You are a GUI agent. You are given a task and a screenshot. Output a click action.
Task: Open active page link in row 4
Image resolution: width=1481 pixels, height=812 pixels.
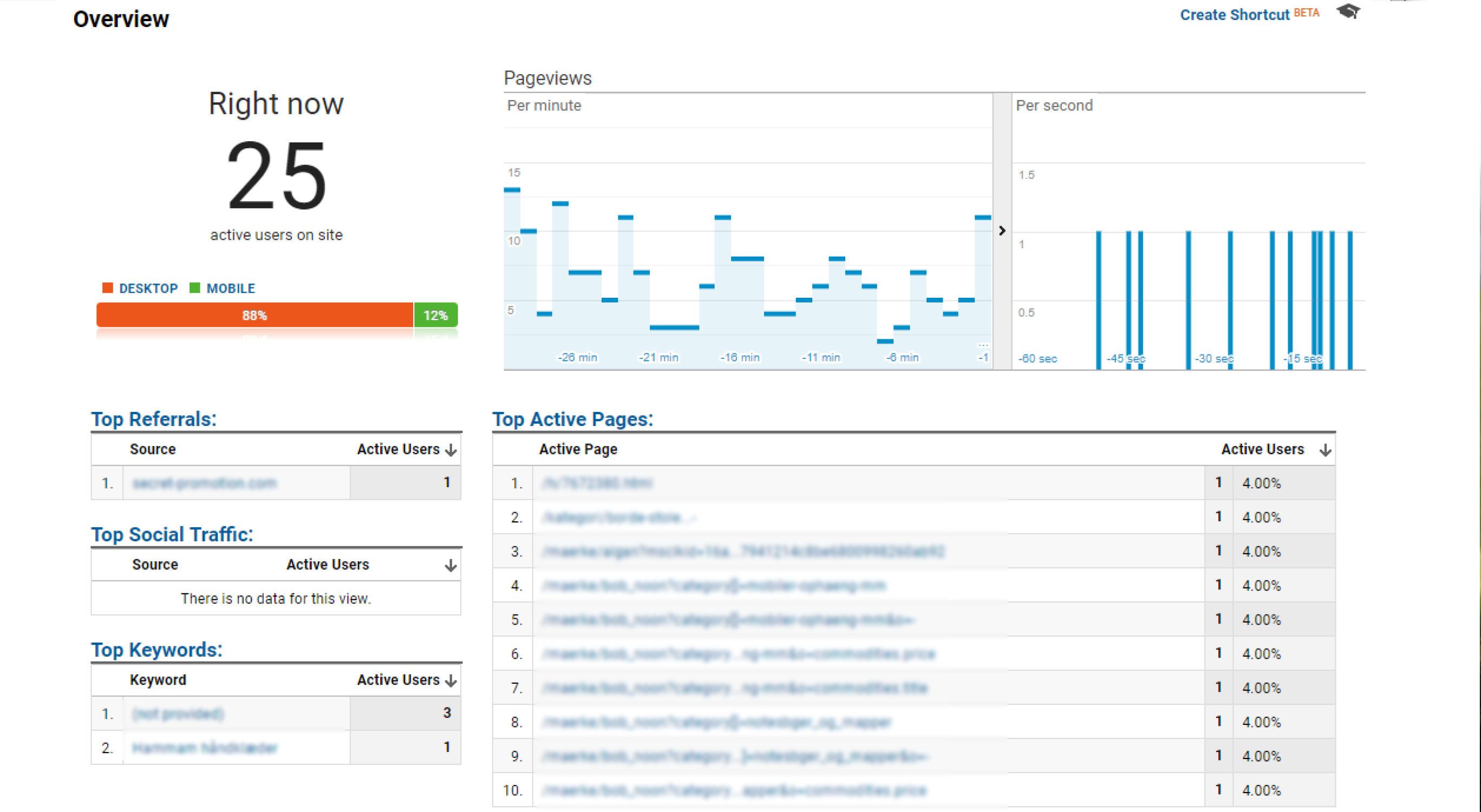(x=714, y=586)
